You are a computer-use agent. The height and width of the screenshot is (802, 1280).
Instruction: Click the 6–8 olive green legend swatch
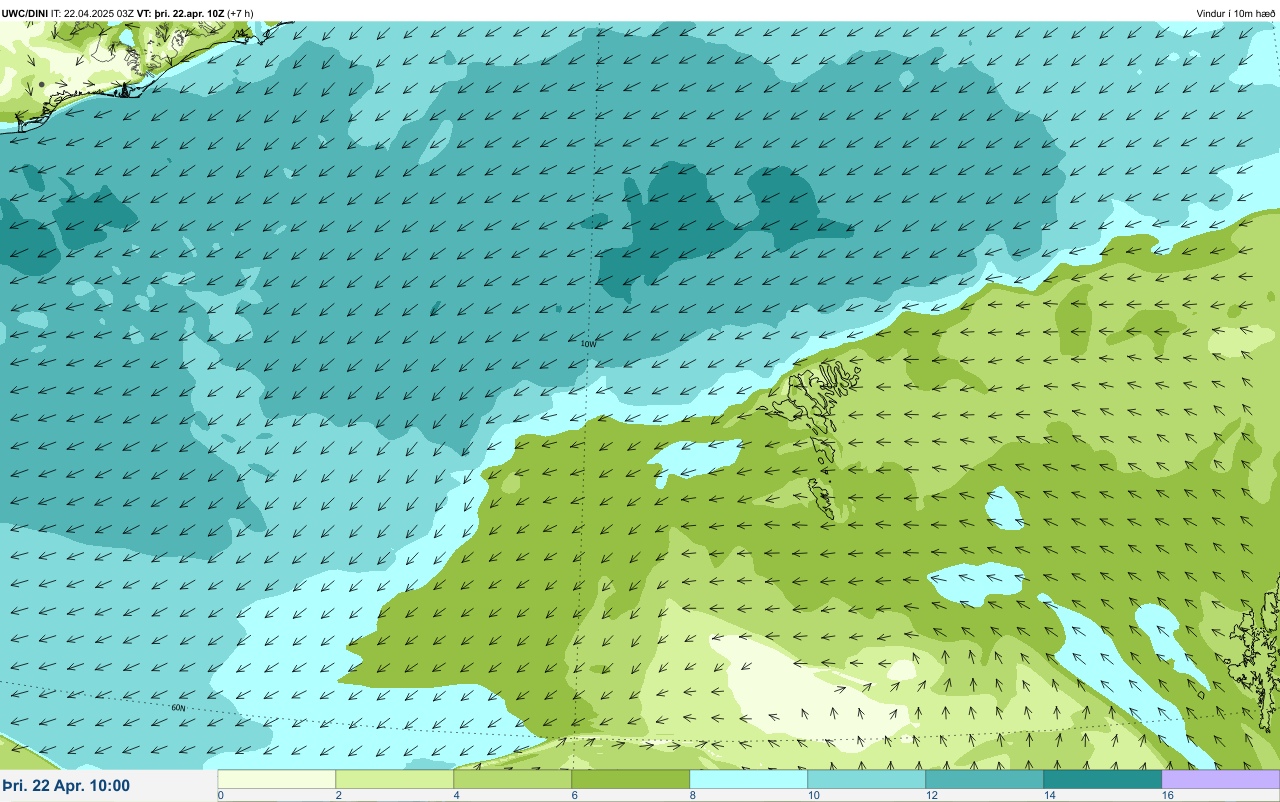[631, 779]
